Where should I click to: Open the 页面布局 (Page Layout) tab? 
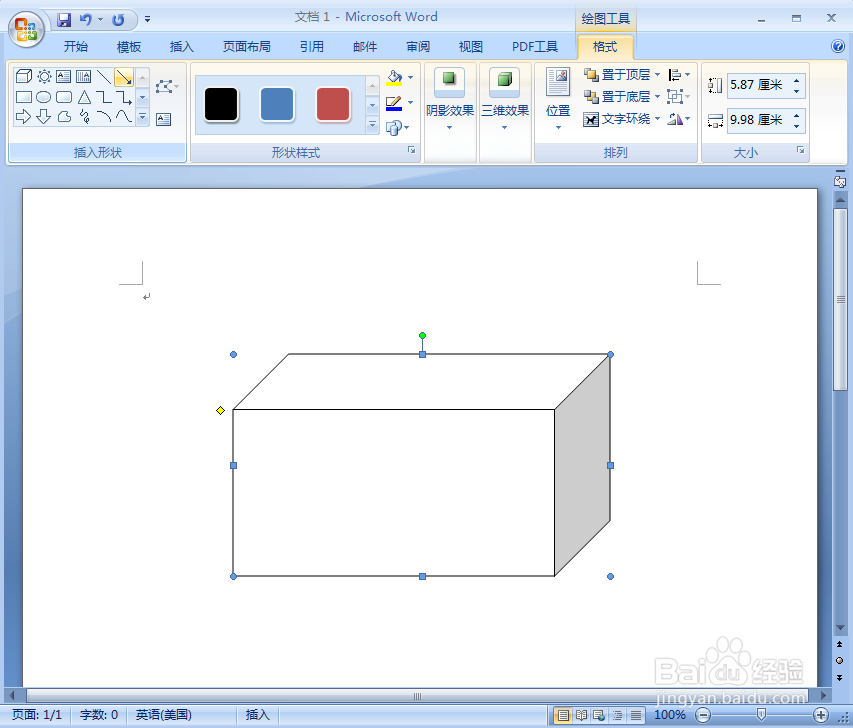click(246, 47)
